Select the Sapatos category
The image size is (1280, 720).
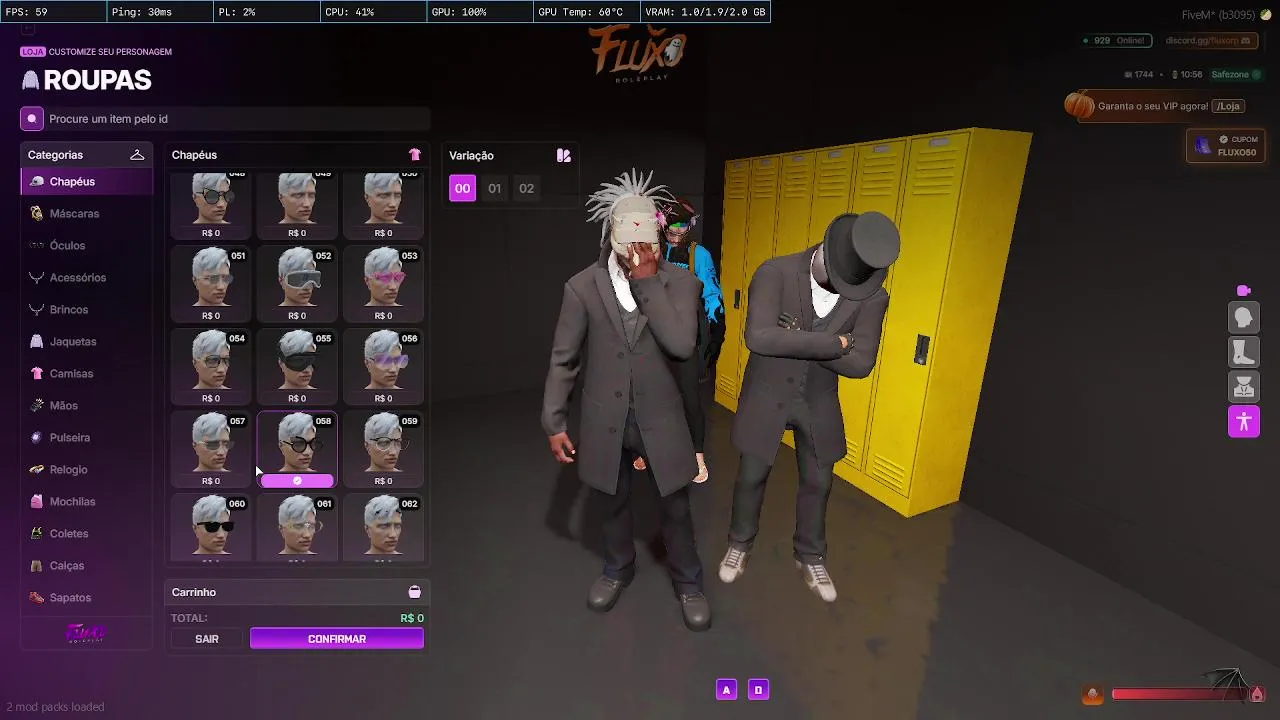click(87, 598)
